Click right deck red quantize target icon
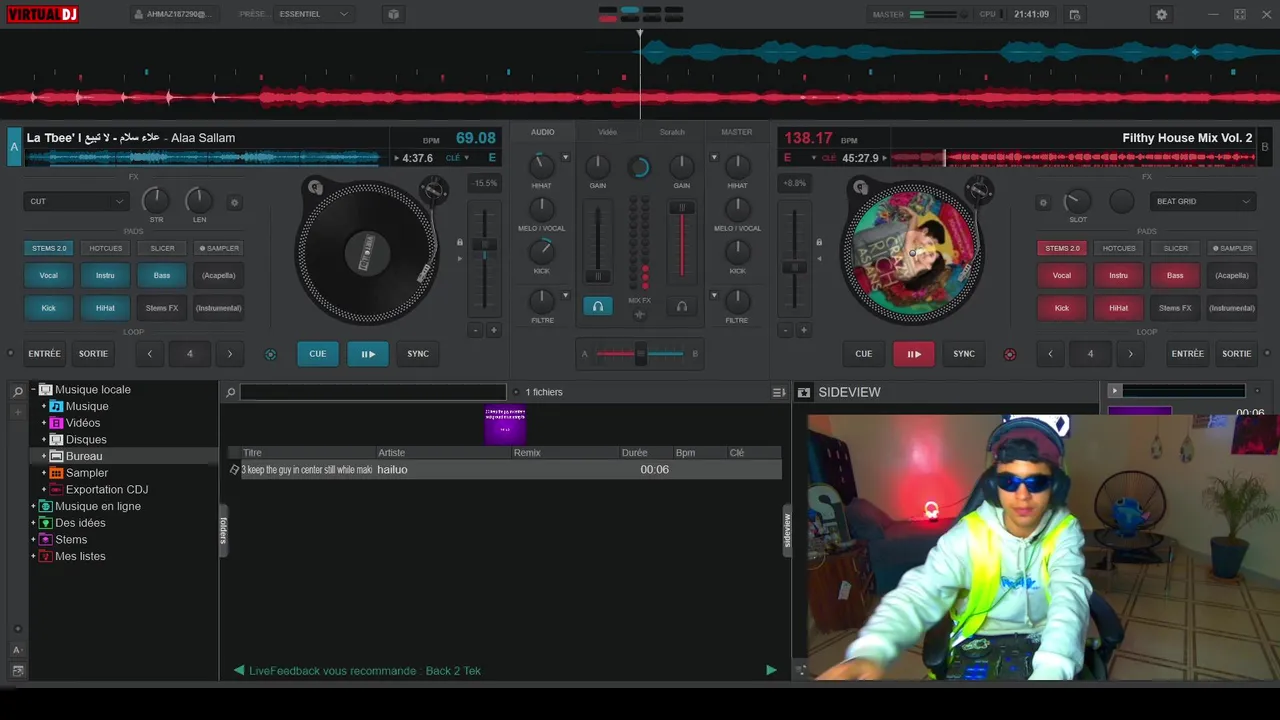The width and height of the screenshot is (1280, 720). pyautogui.click(x=1009, y=354)
